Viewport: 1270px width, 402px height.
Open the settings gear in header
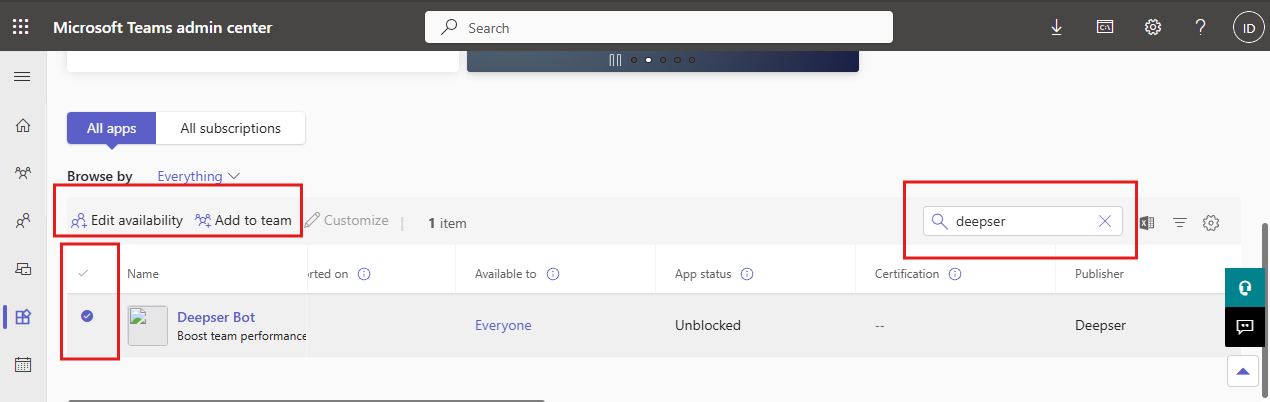[1152, 27]
